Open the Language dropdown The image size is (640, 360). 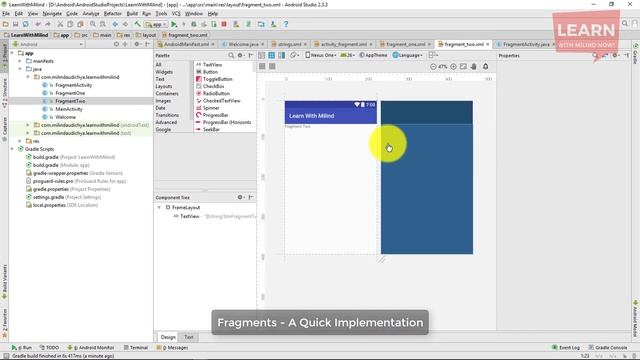pyautogui.click(x=408, y=55)
